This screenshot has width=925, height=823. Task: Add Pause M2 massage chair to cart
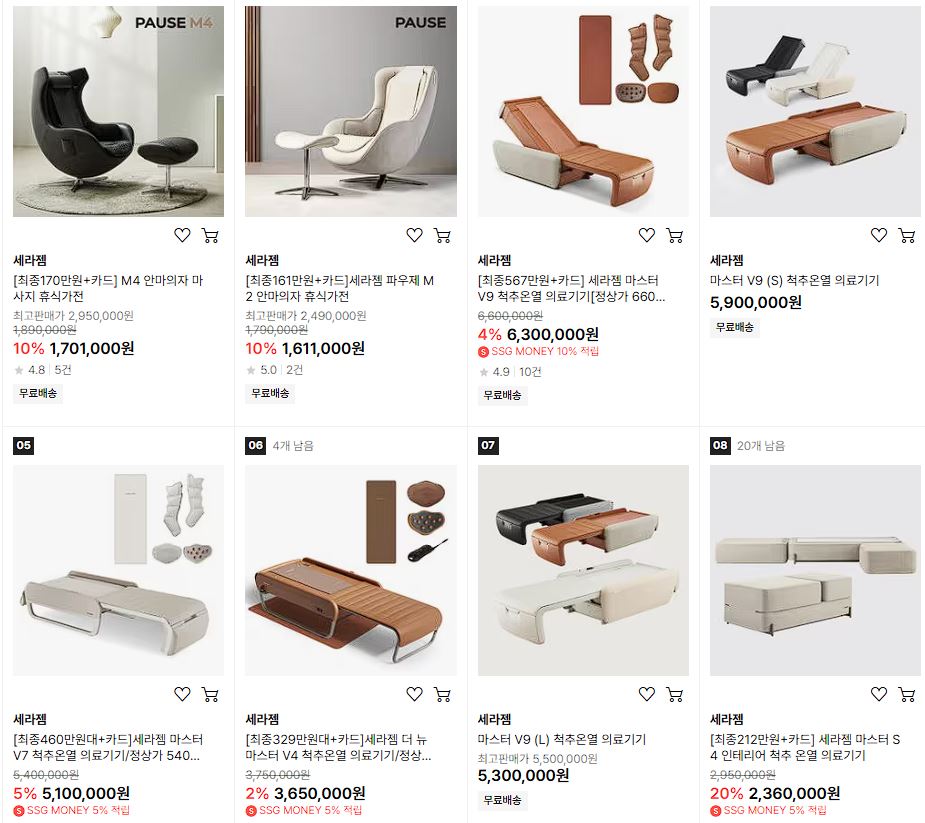(442, 235)
